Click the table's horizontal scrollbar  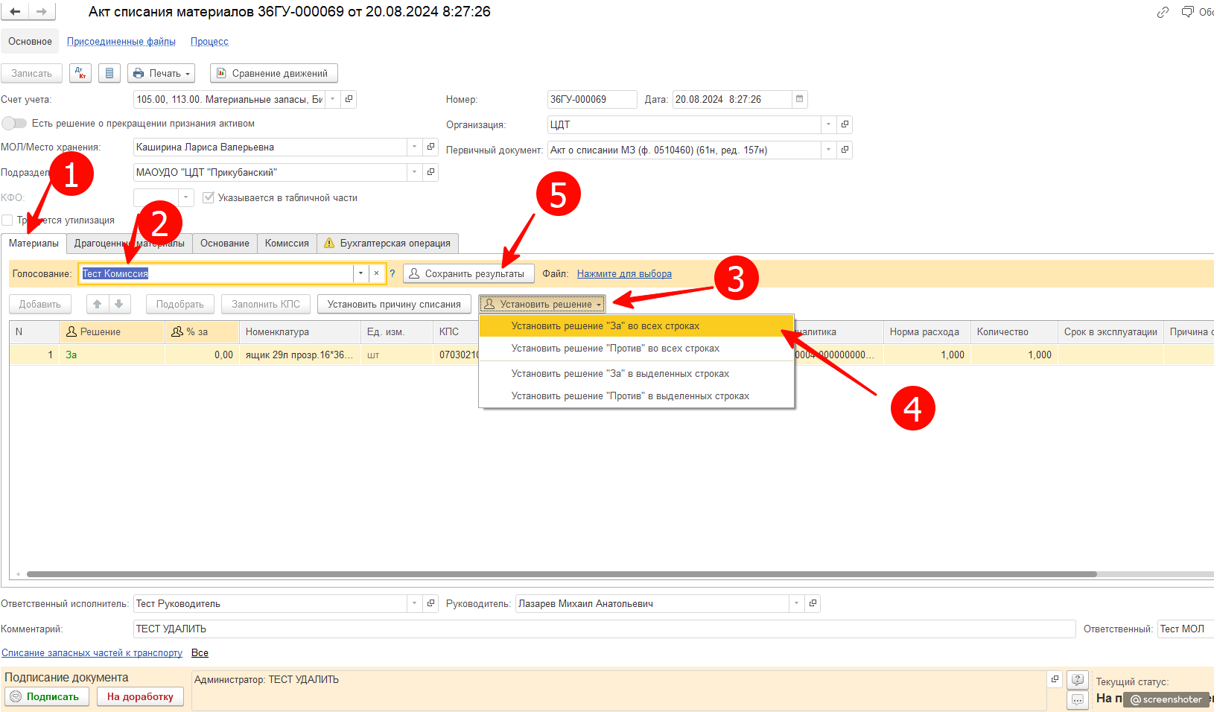click(560, 574)
